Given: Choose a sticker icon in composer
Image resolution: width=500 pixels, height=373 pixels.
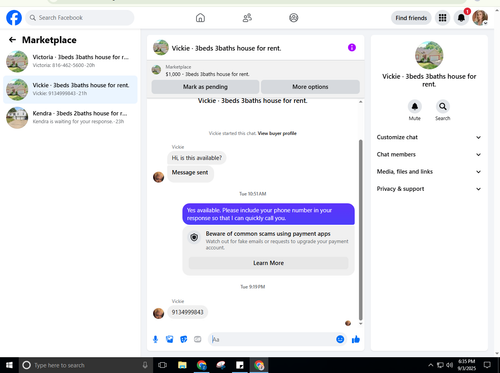Looking at the screenshot, I should point(184,339).
